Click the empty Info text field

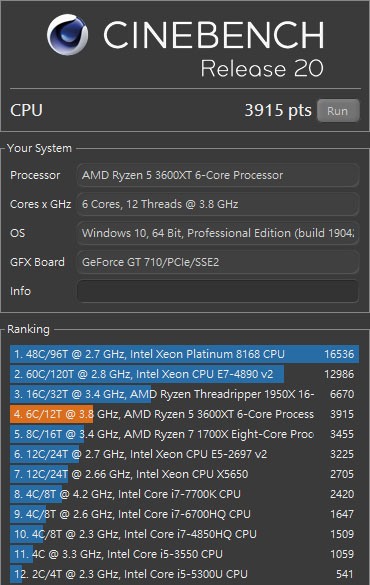tap(218, 291)
